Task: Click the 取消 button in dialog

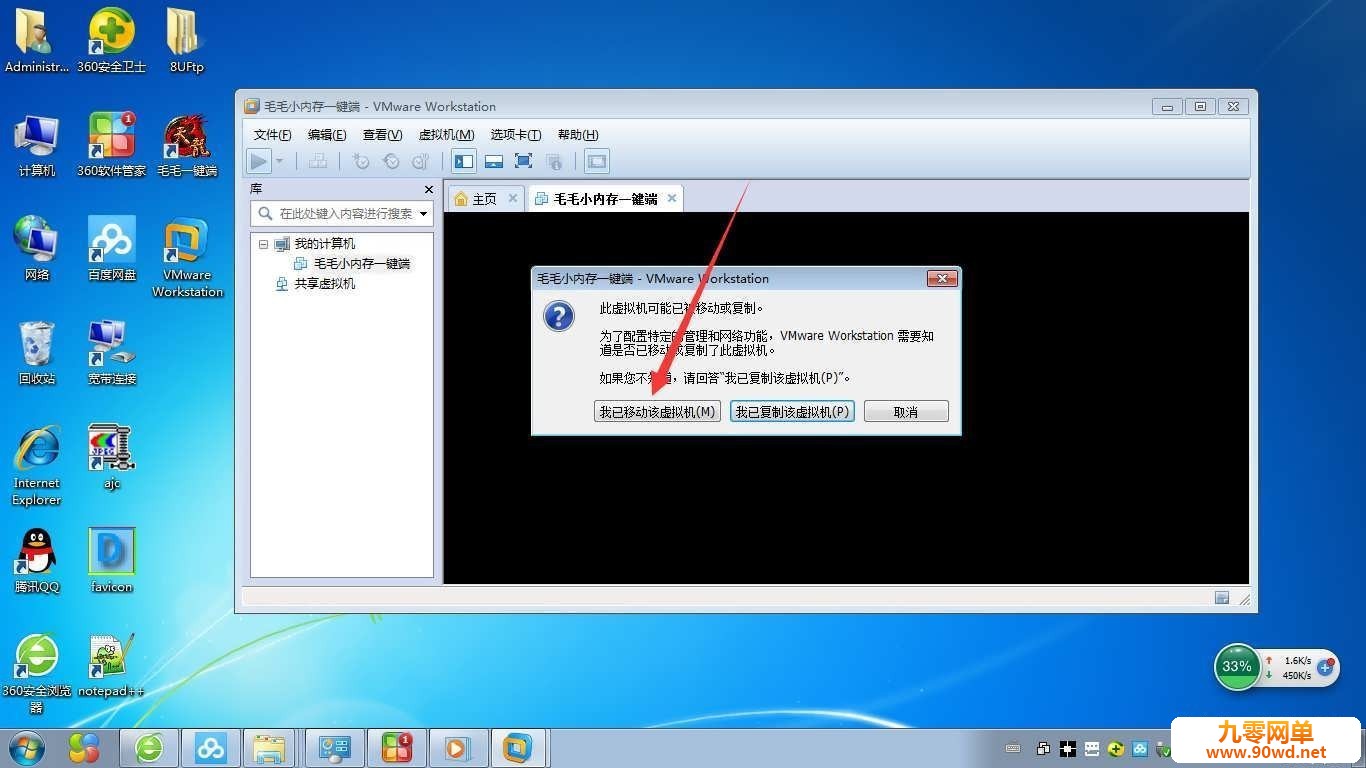Action: coord(906,412)
